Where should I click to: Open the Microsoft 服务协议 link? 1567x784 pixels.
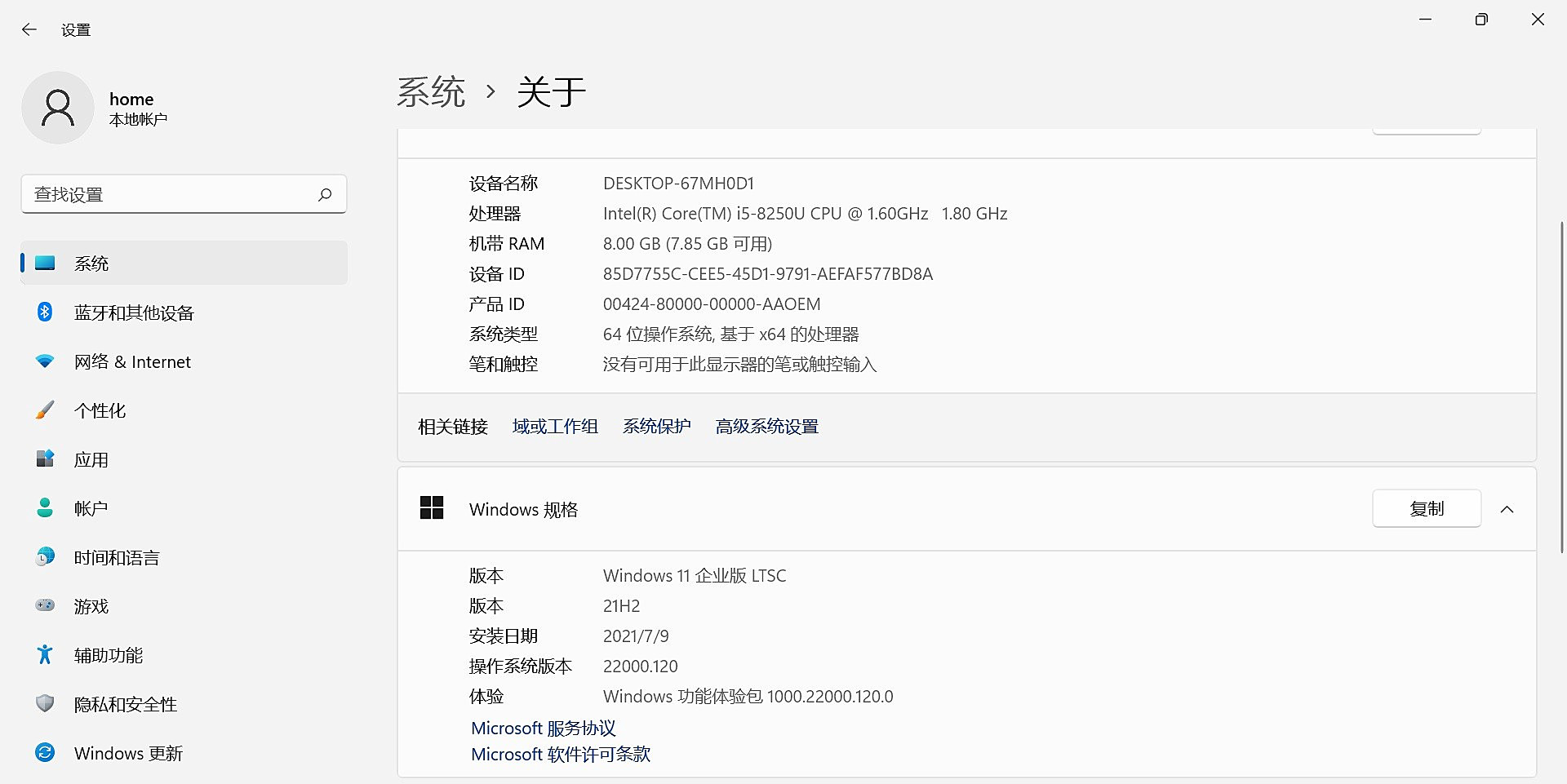point(544,728)
